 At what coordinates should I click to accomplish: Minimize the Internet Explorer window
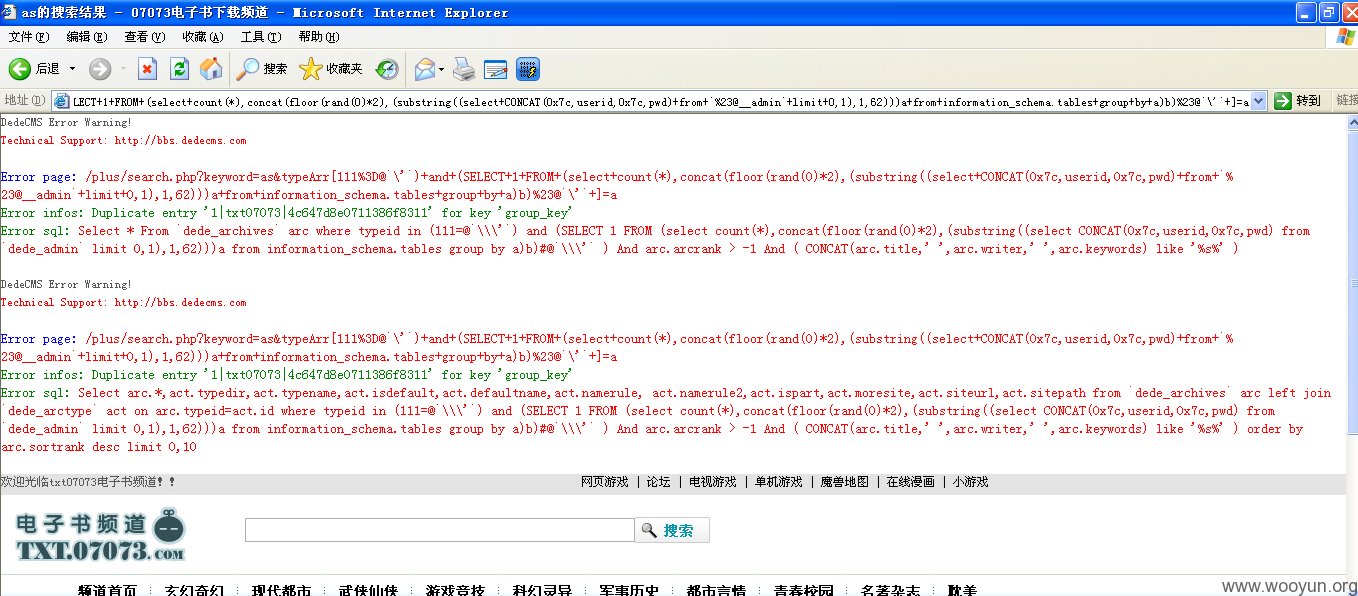1305,13
